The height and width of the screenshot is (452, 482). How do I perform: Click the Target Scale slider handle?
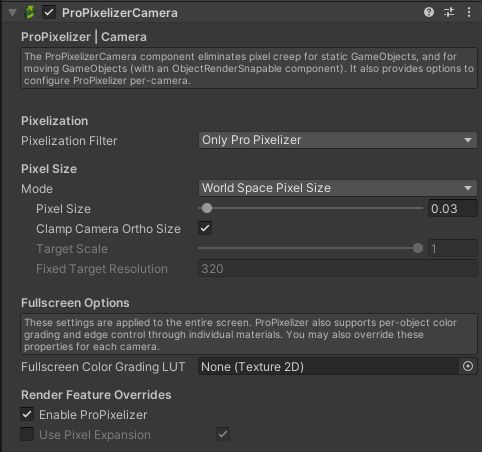click(x=418, y=248)
